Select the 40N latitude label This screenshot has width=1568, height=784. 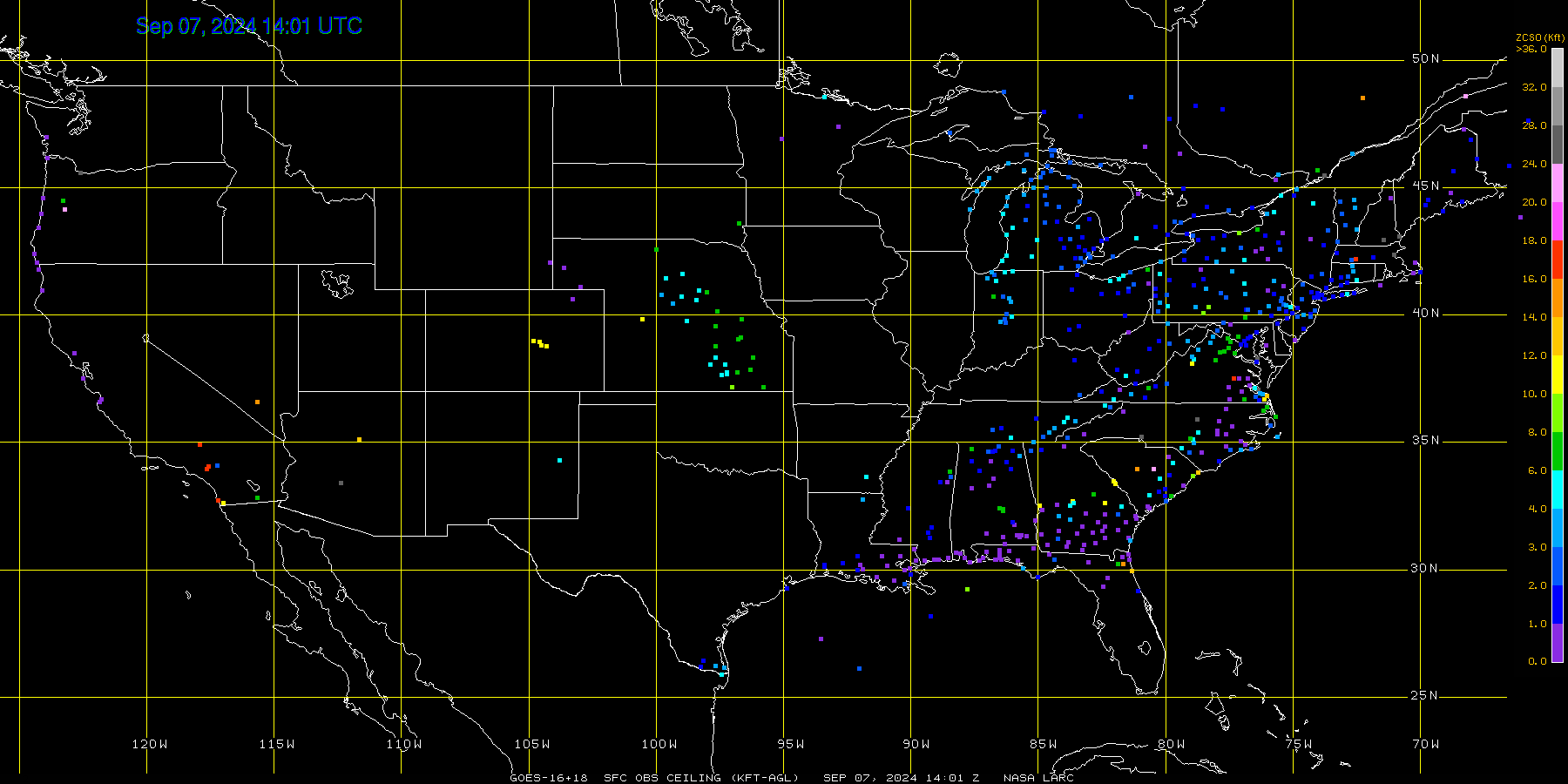[1426, 313]
